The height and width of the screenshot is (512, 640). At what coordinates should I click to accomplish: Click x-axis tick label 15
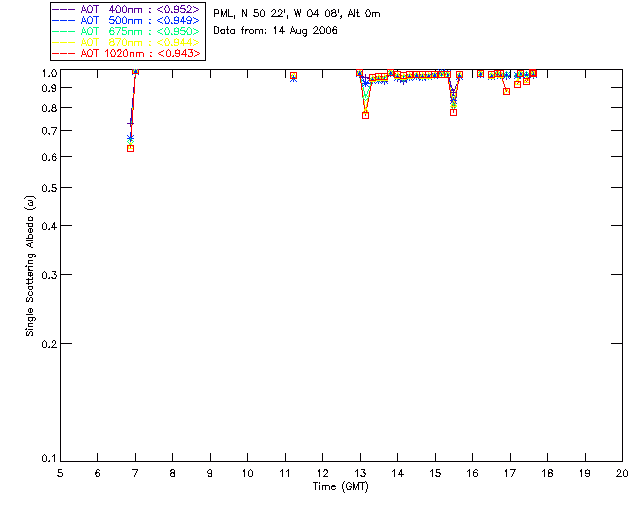435,473
